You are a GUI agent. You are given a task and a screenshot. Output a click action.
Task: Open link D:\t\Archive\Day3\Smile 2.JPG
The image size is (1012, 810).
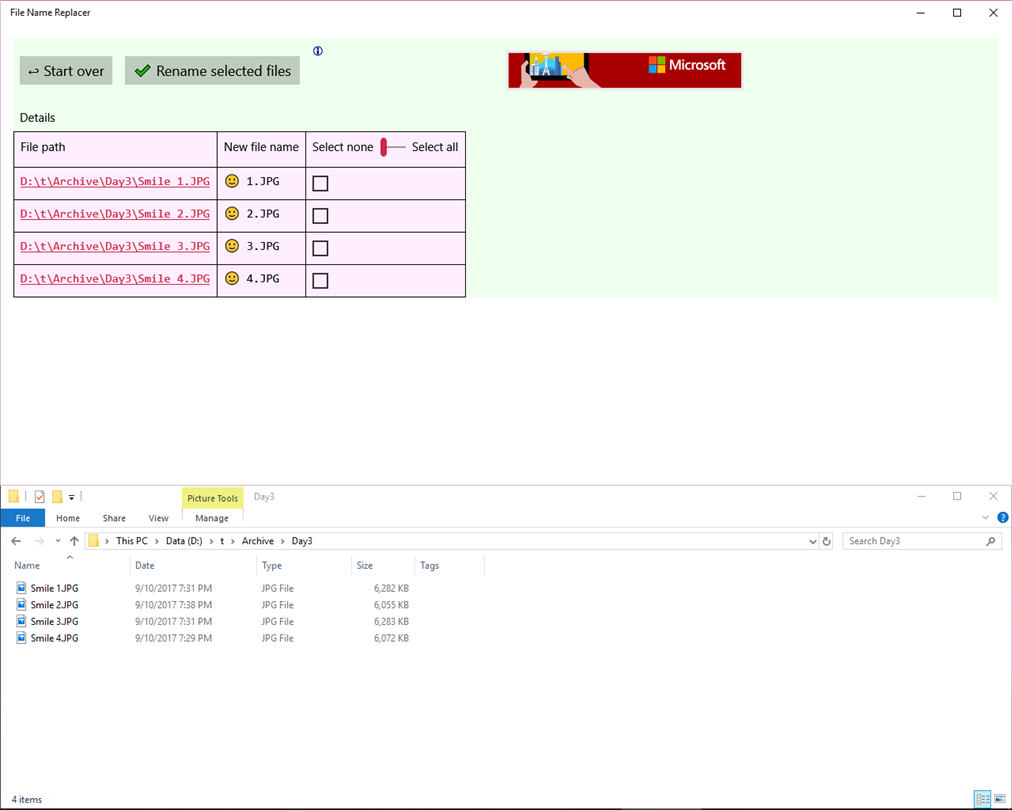coord(115,214)
